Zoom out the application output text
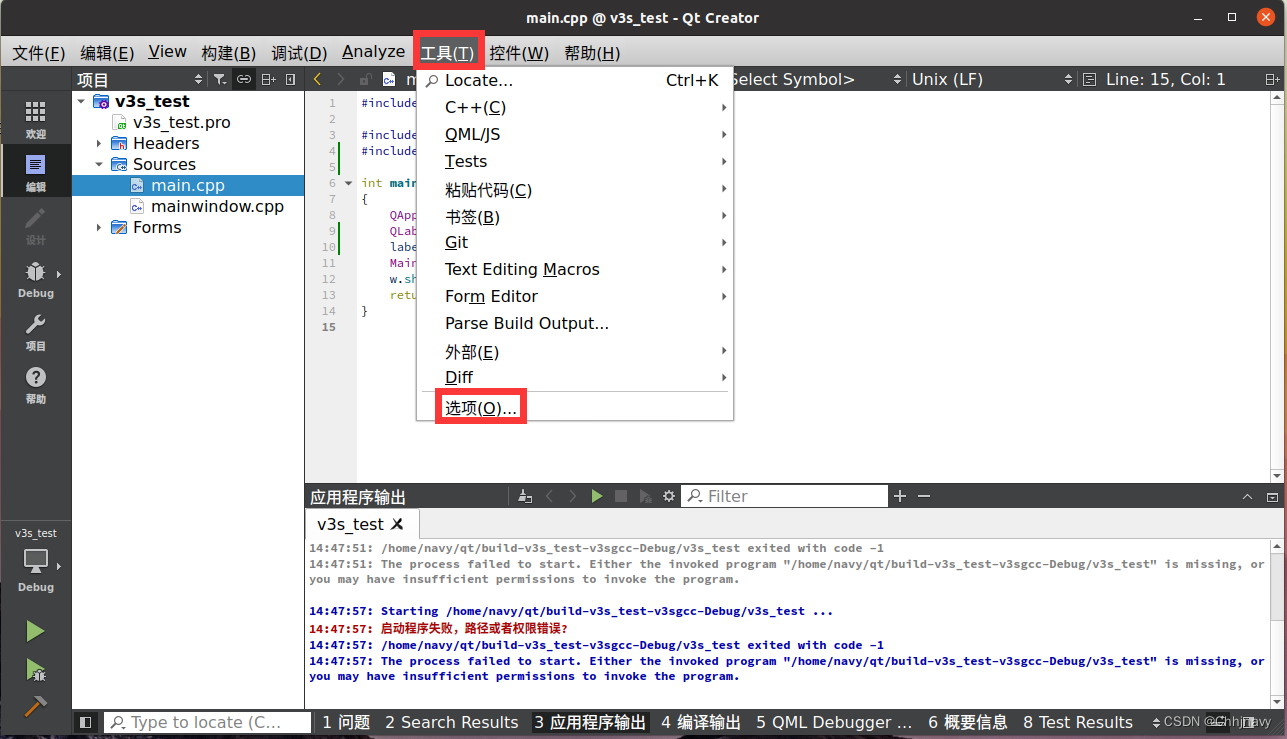The width and height of the screenshot is (1287, 739). coord(924,496)
